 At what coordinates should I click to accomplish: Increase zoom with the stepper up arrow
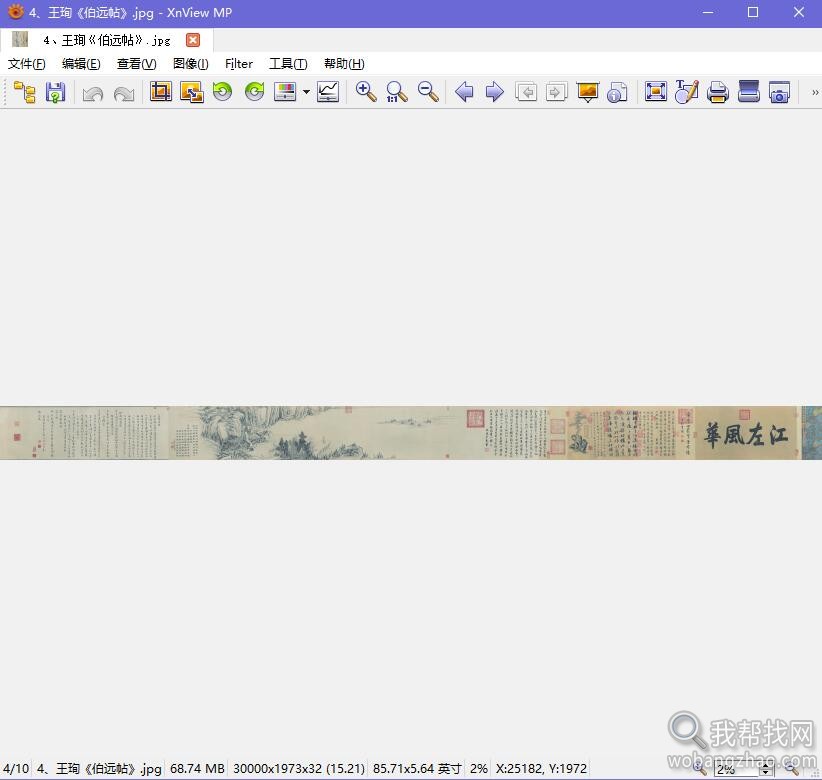766,766
